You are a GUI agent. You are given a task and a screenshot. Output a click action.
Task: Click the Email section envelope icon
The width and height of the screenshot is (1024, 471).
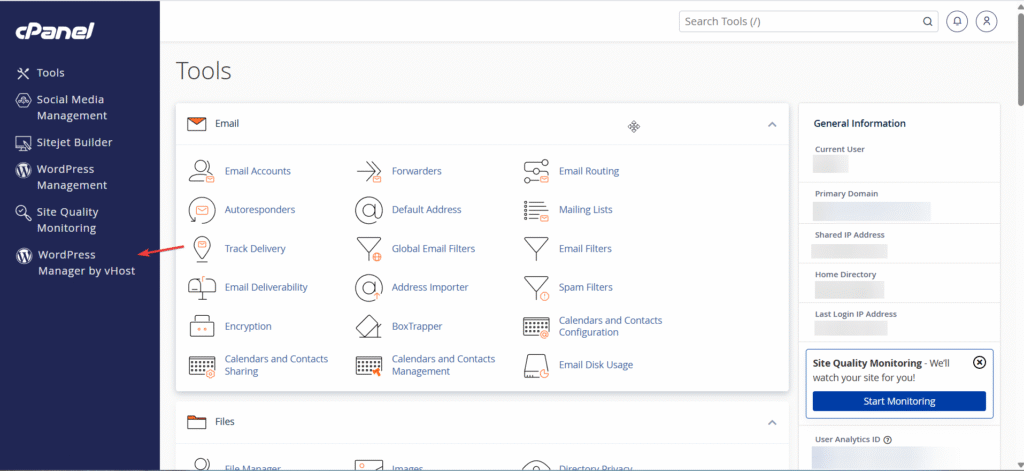197,123
